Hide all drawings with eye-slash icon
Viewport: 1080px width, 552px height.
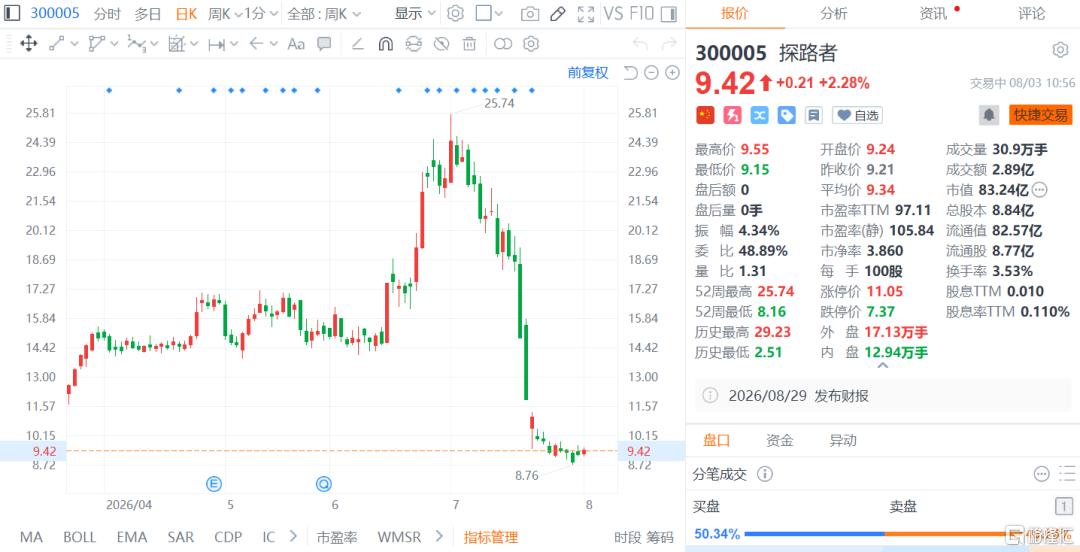tap(441, 44)
